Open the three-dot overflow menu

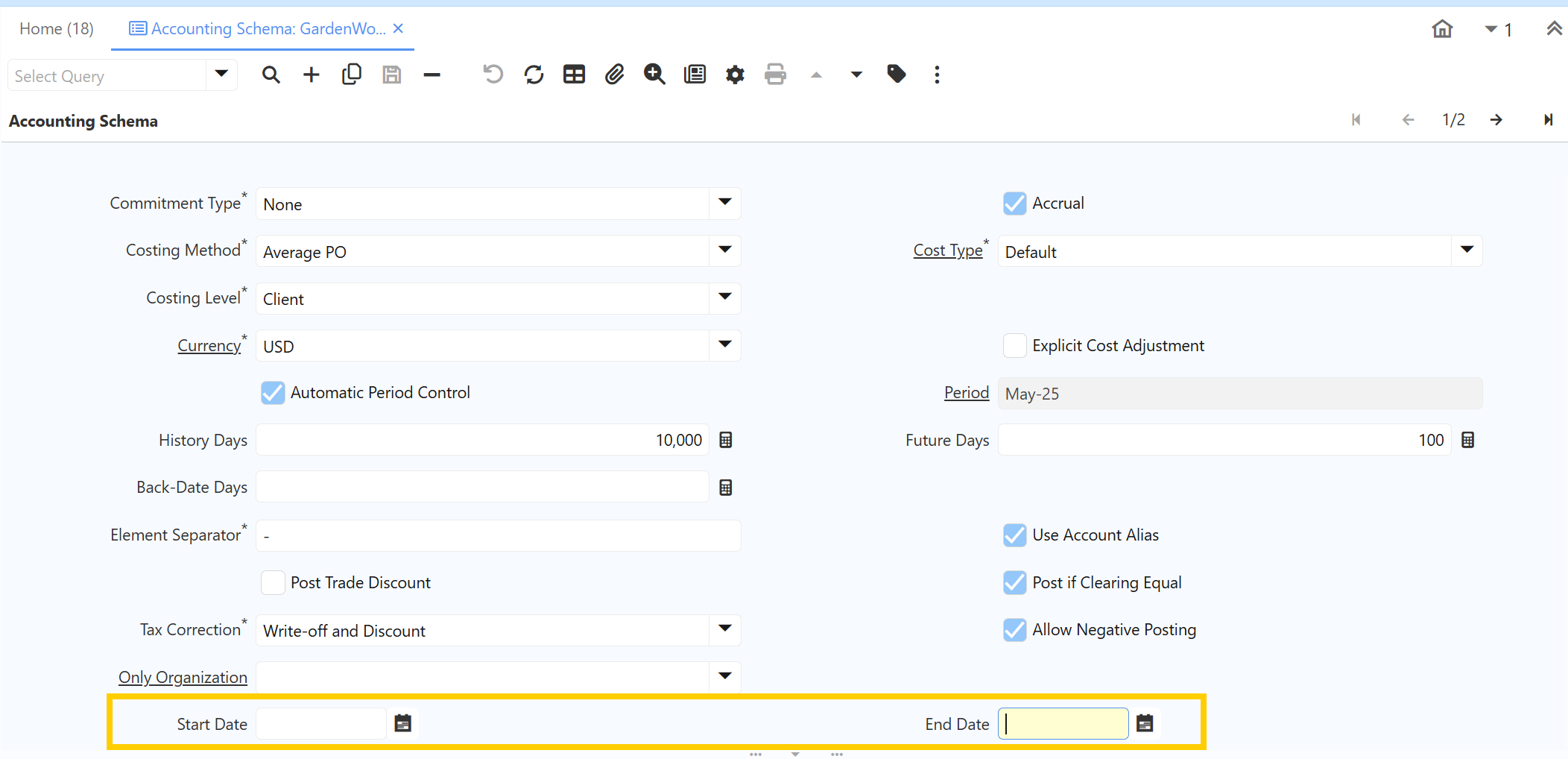[x=937, y=75]
